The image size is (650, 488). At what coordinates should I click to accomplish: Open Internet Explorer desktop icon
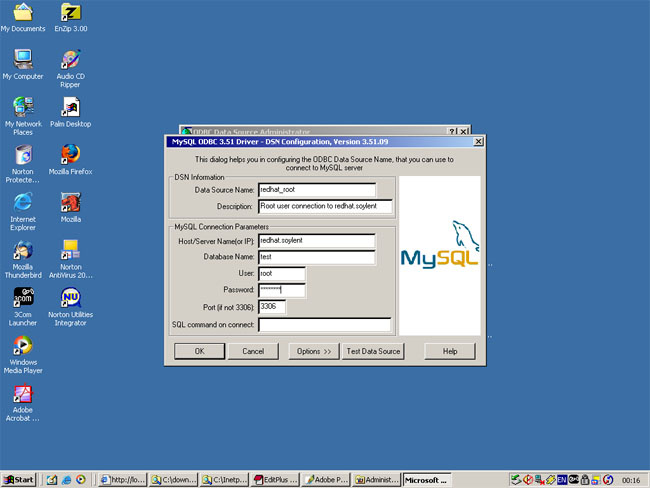(x=22, y=202)
